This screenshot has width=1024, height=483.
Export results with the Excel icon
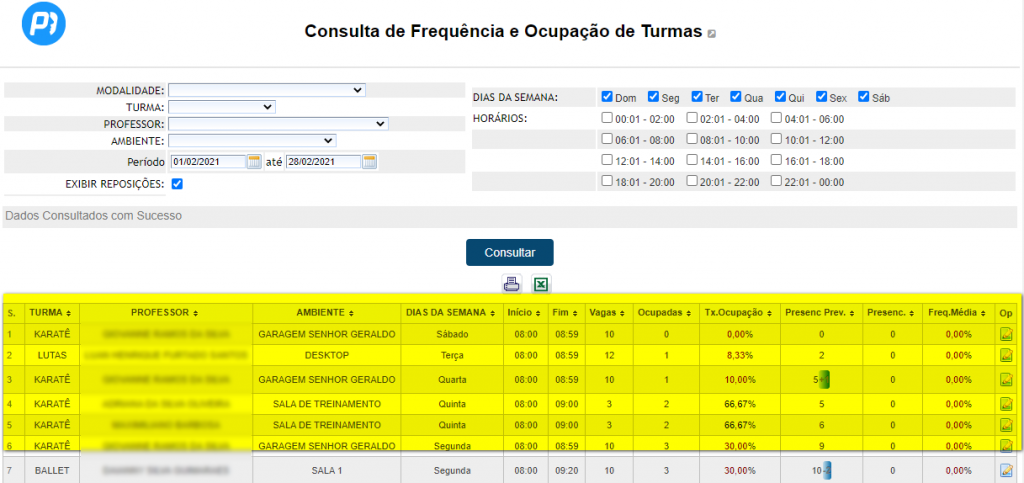click(540, 284)
